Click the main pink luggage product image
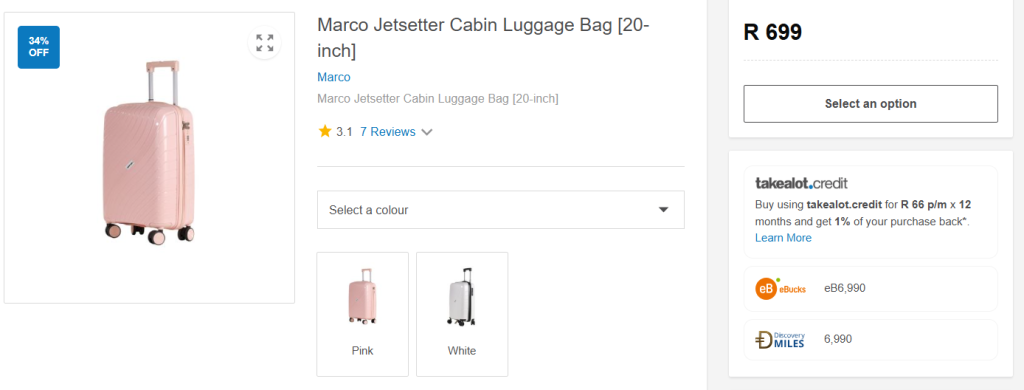The width and height of the screenshot is (1024, 390). pyautogui.click(x=150, y=154)
